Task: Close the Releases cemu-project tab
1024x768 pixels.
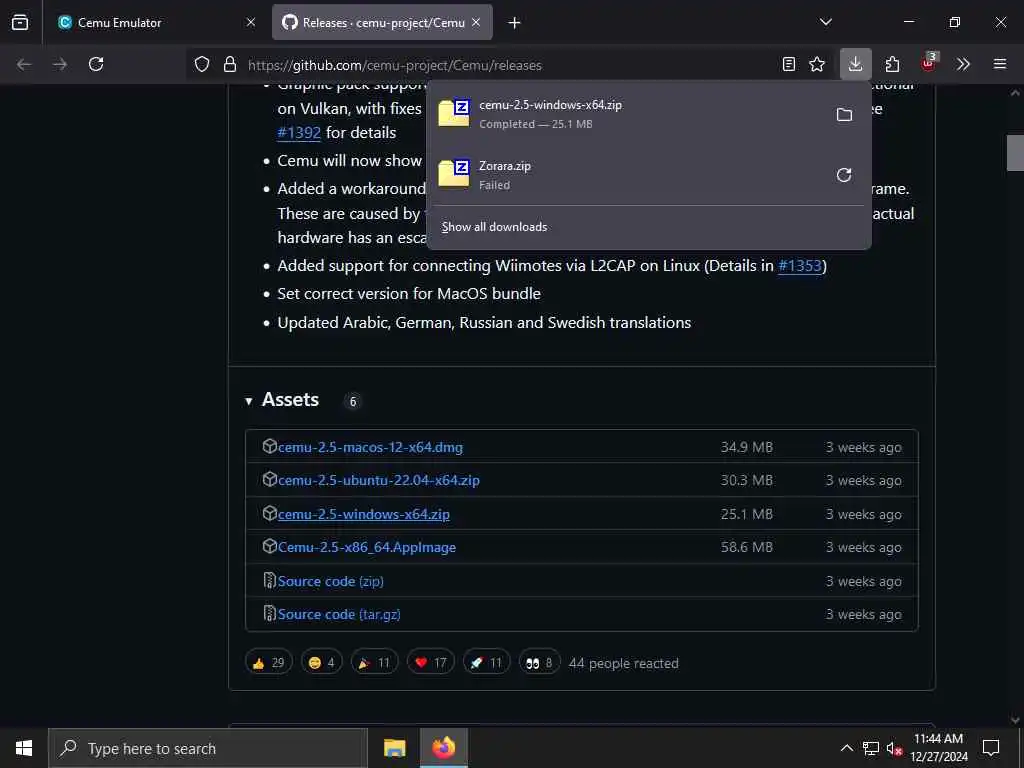Action: 476,22
